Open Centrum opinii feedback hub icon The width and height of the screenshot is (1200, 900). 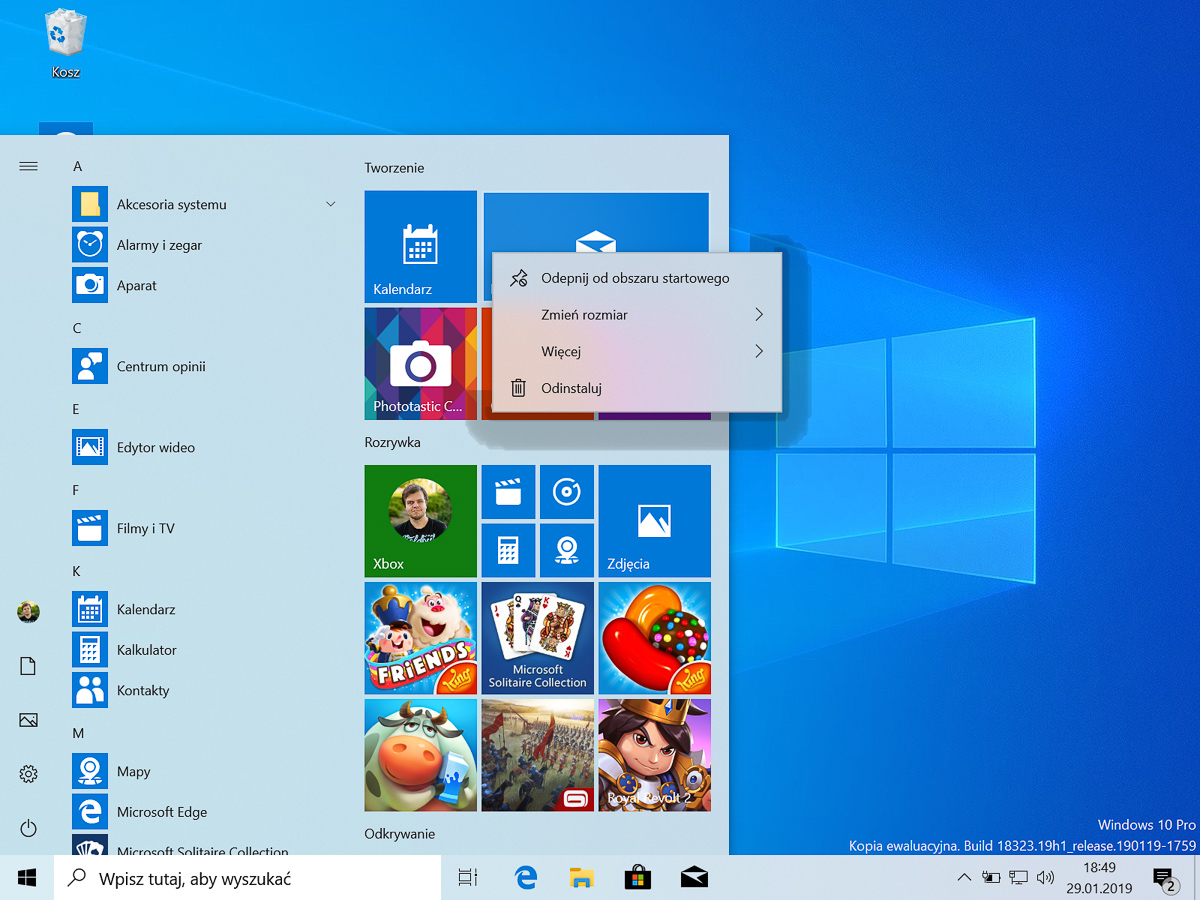[90, 366]
